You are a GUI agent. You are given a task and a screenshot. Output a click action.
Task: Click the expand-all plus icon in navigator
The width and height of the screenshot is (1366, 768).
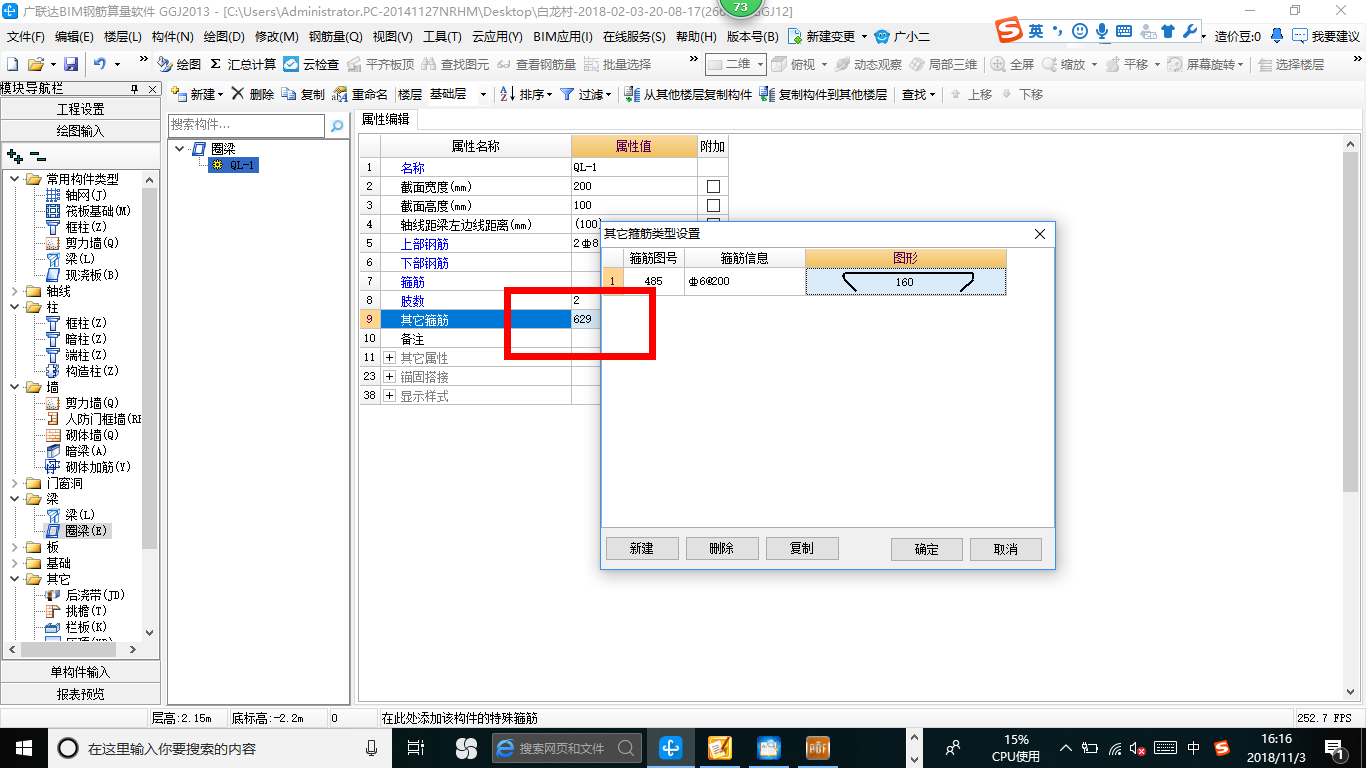[x=15, y=156]
